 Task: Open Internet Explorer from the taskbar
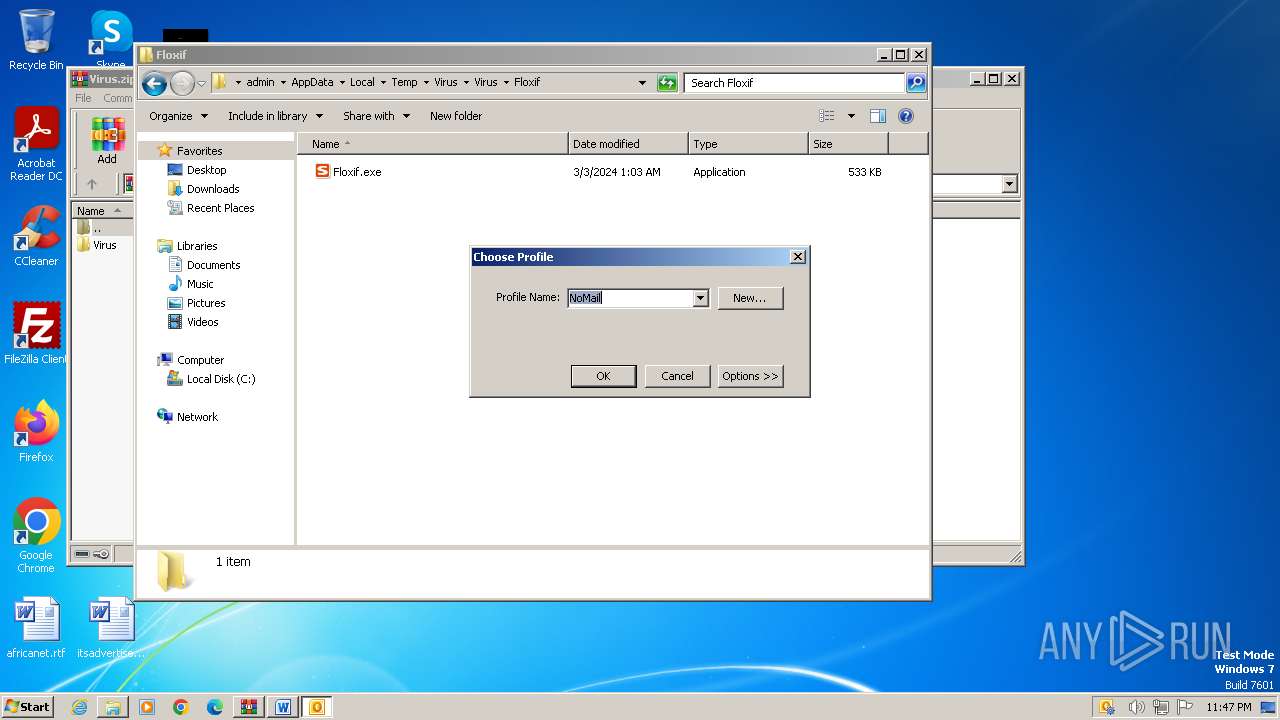point(79,707)
